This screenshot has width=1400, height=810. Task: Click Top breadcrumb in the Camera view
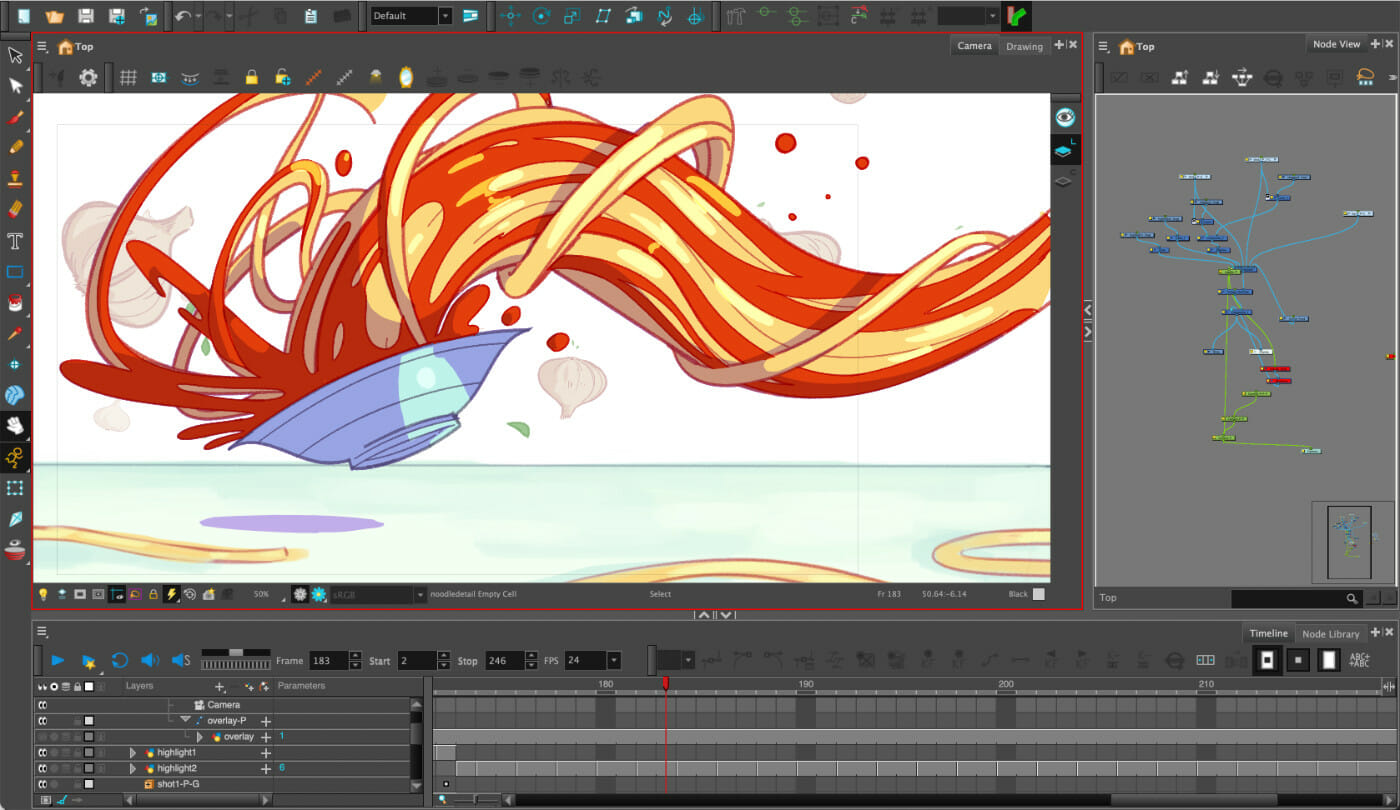pos(84,46)
